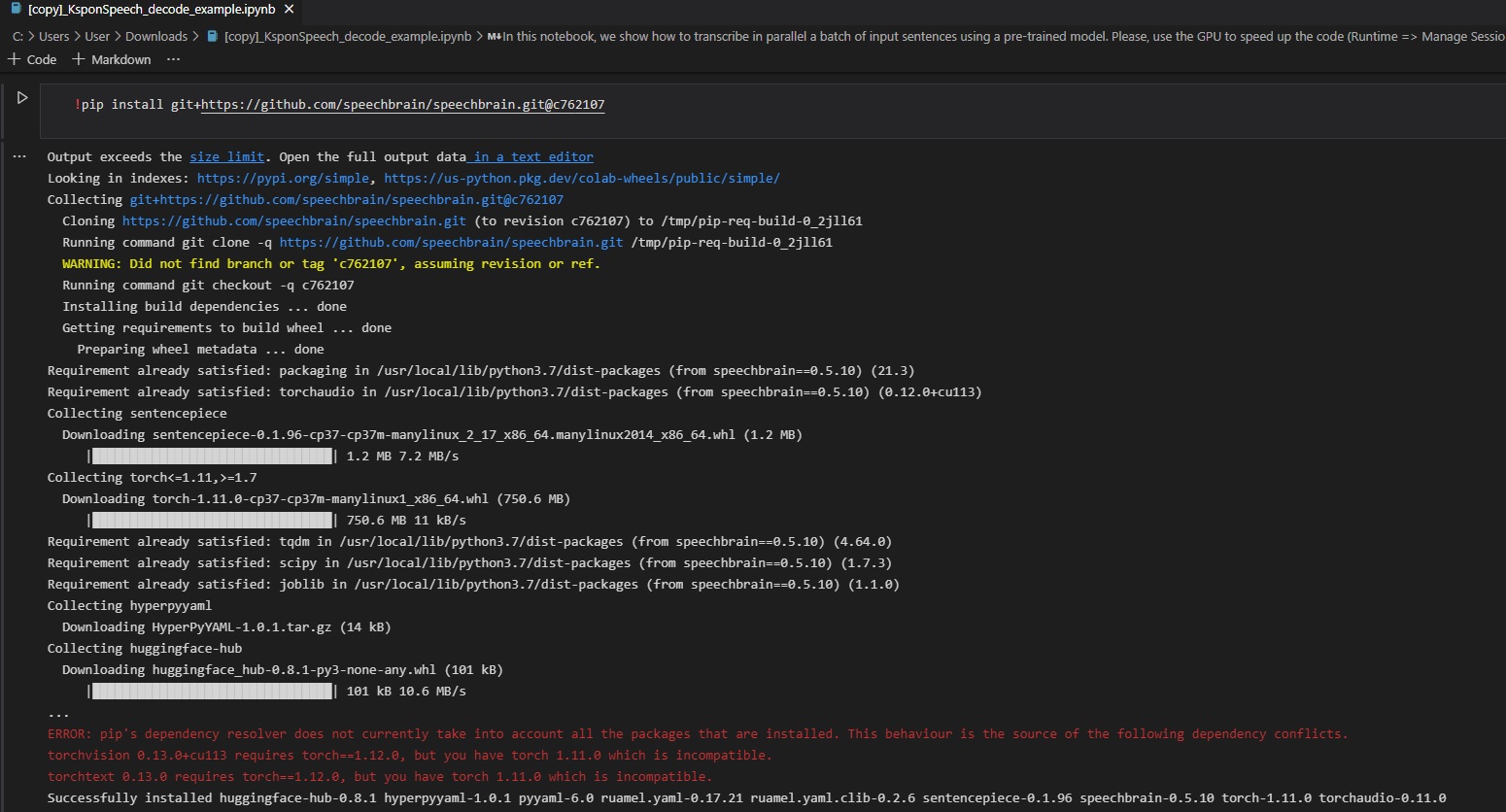Open the Downloads breadcrumb item
The height and width of the screenshot is (812, 1506).
[x=157, y=36]
